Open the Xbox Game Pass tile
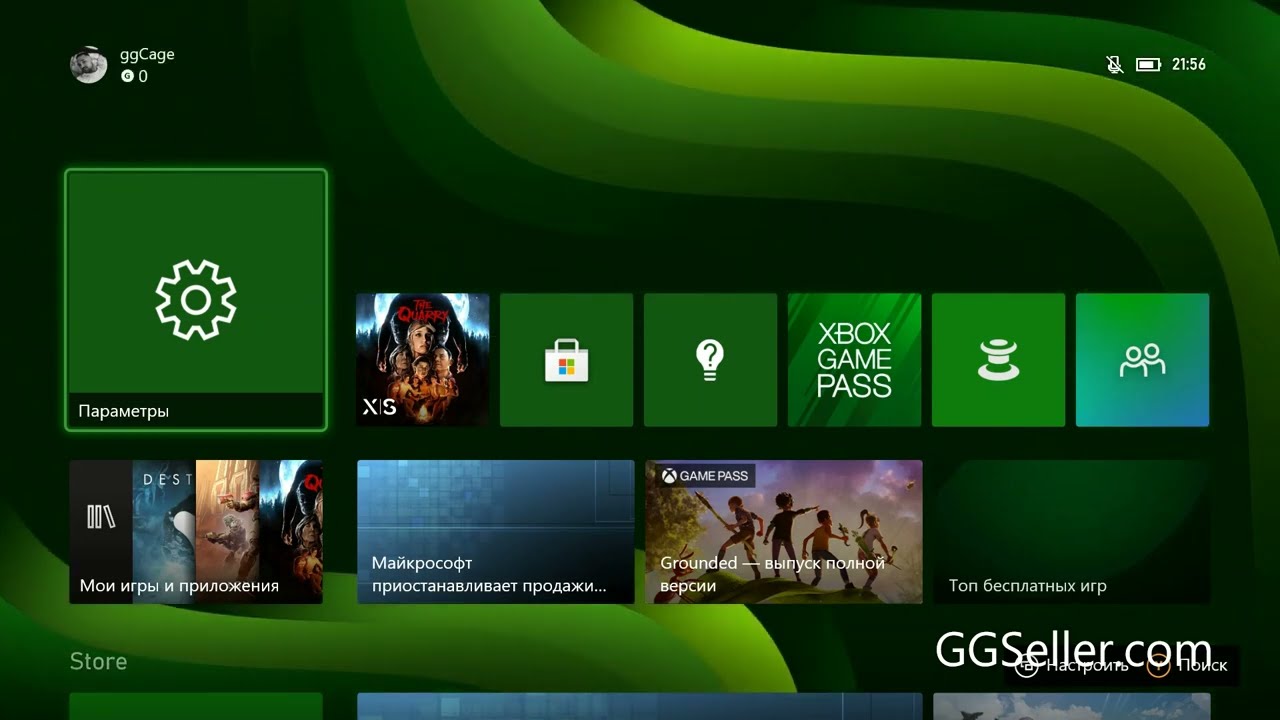The width and height of the screenshot is (1280, 720). coord(854,360)
